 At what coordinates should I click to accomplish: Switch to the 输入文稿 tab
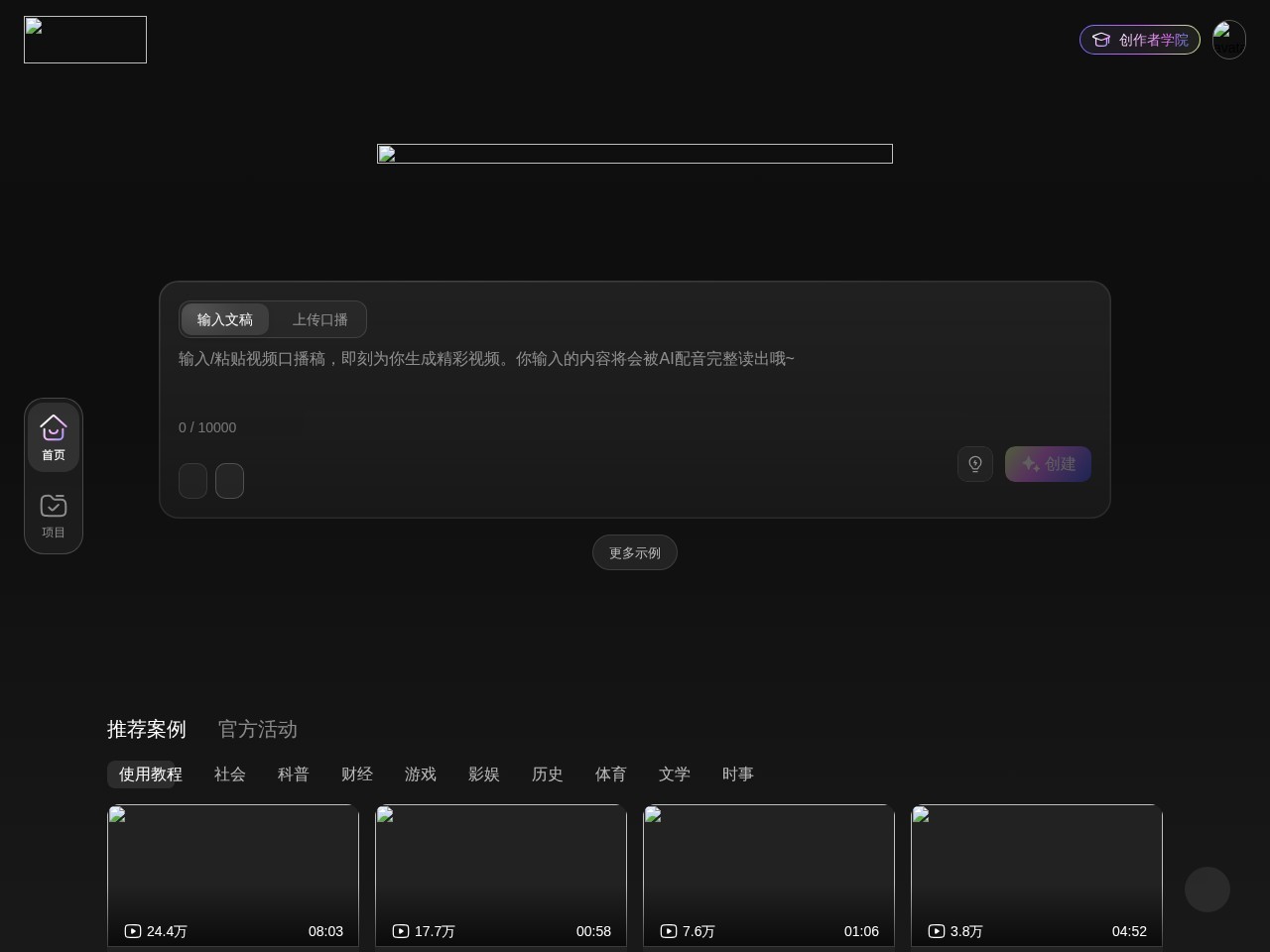point(225,319)
